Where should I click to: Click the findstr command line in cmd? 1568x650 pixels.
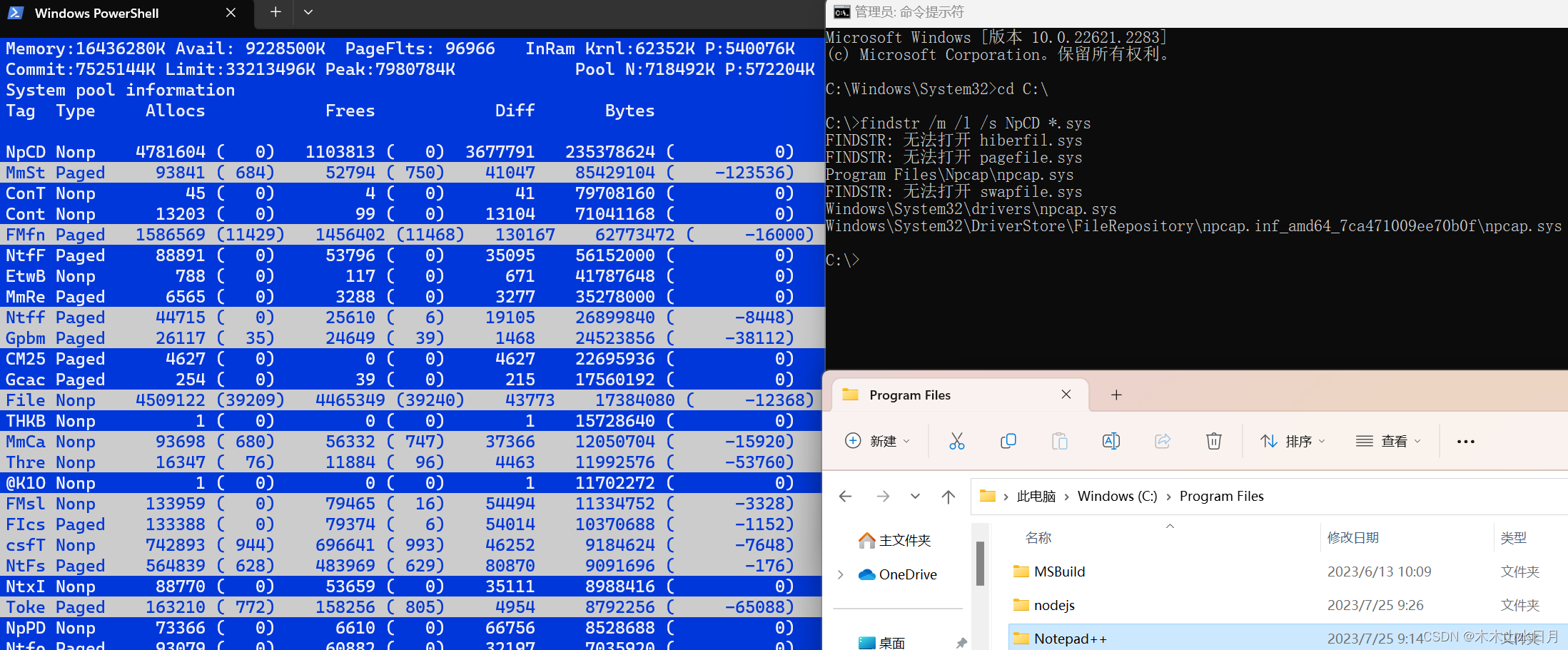[958, 123]
